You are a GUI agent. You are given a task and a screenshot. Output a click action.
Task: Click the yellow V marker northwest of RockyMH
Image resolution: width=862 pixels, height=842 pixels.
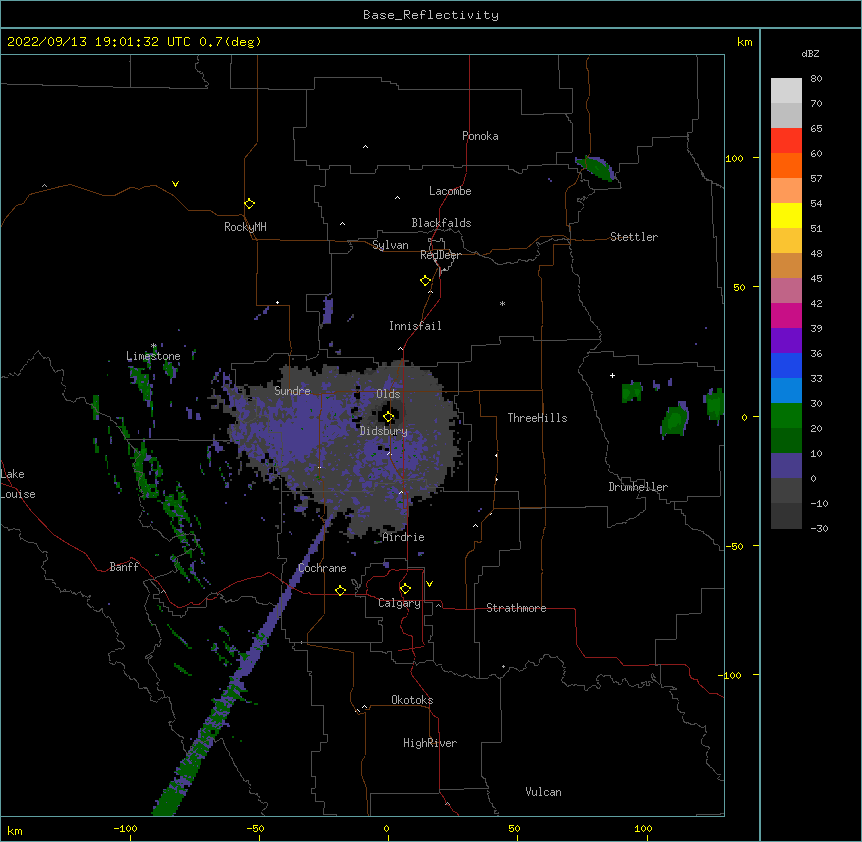[x=175, y=184]
